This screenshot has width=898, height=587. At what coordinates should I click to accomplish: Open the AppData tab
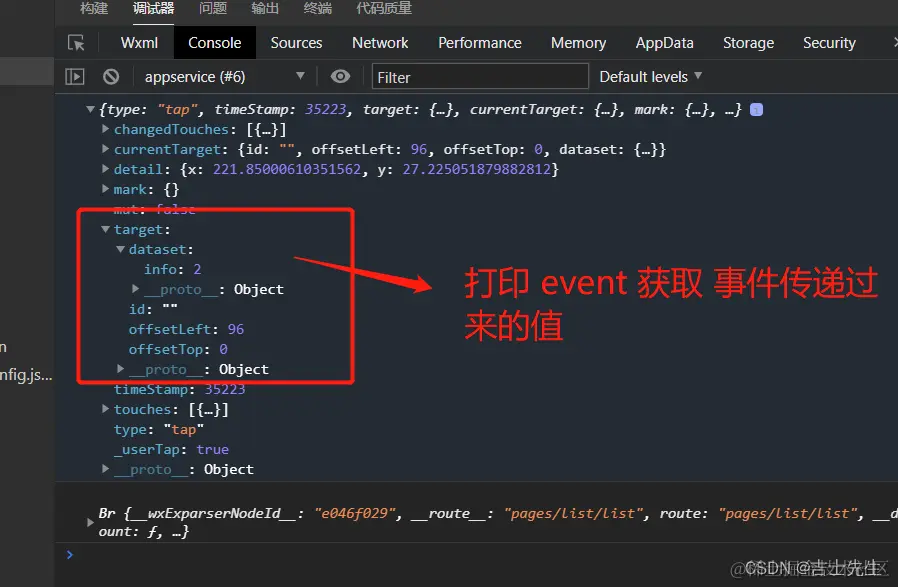pos(664,43)
